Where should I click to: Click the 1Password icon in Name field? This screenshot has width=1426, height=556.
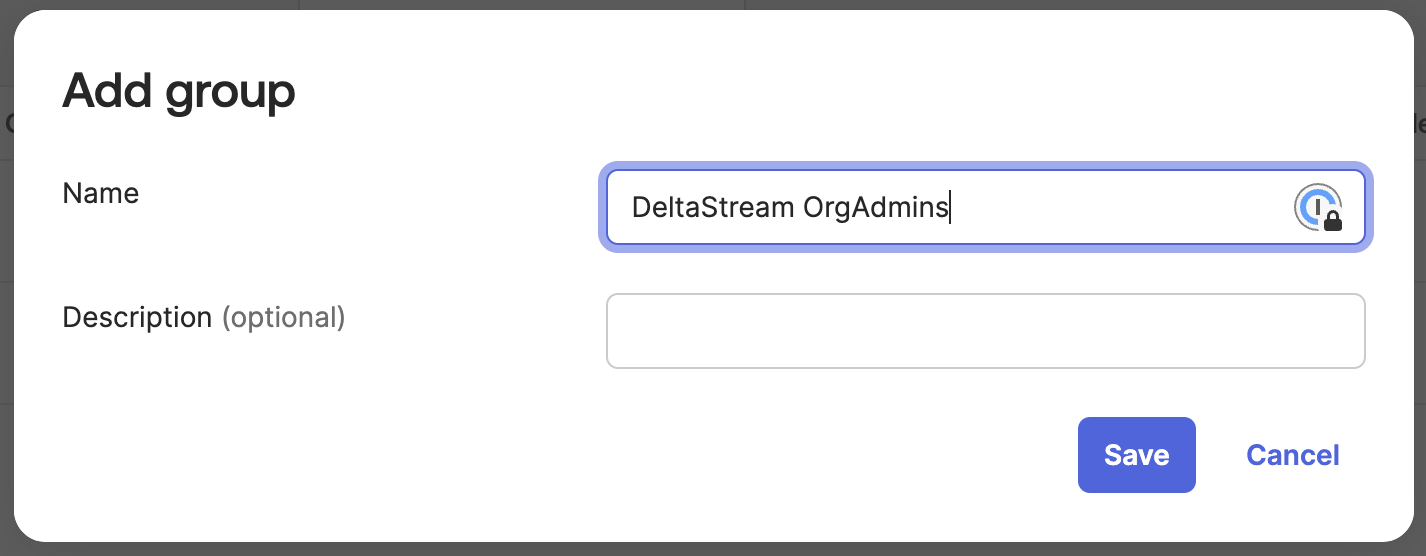[x=1317, y=207]
